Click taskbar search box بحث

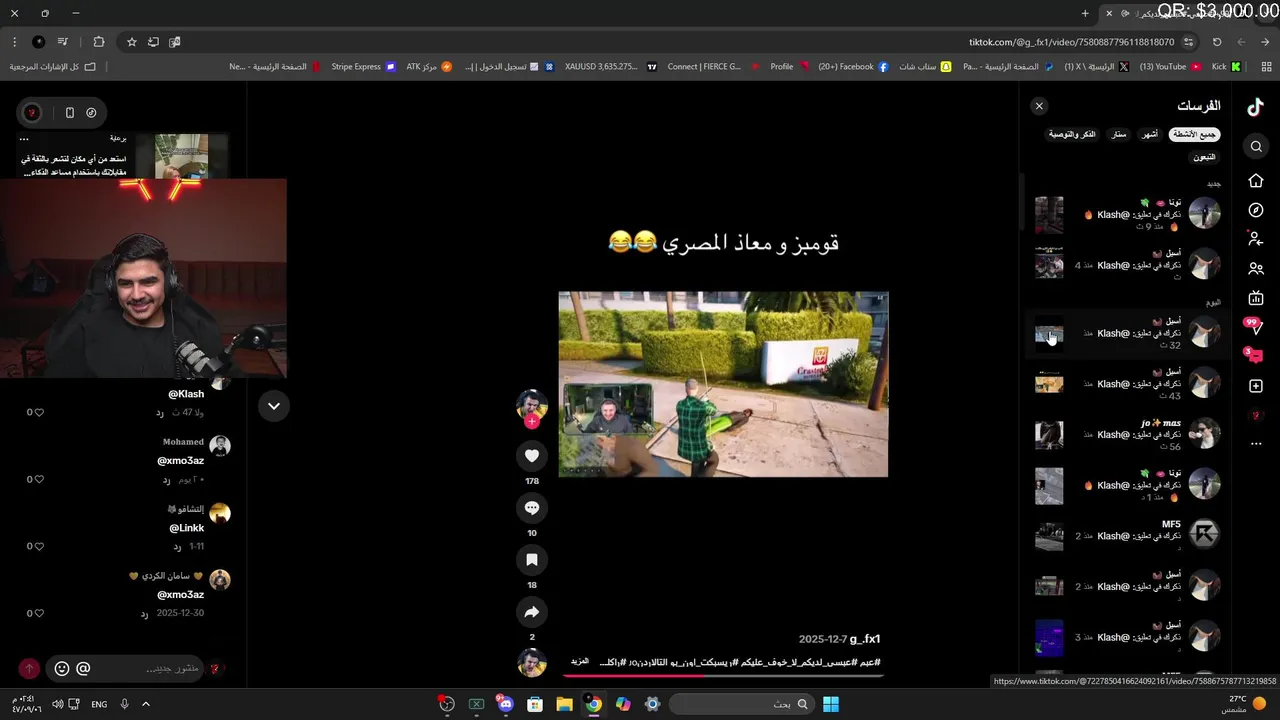[x=740, y=704]
